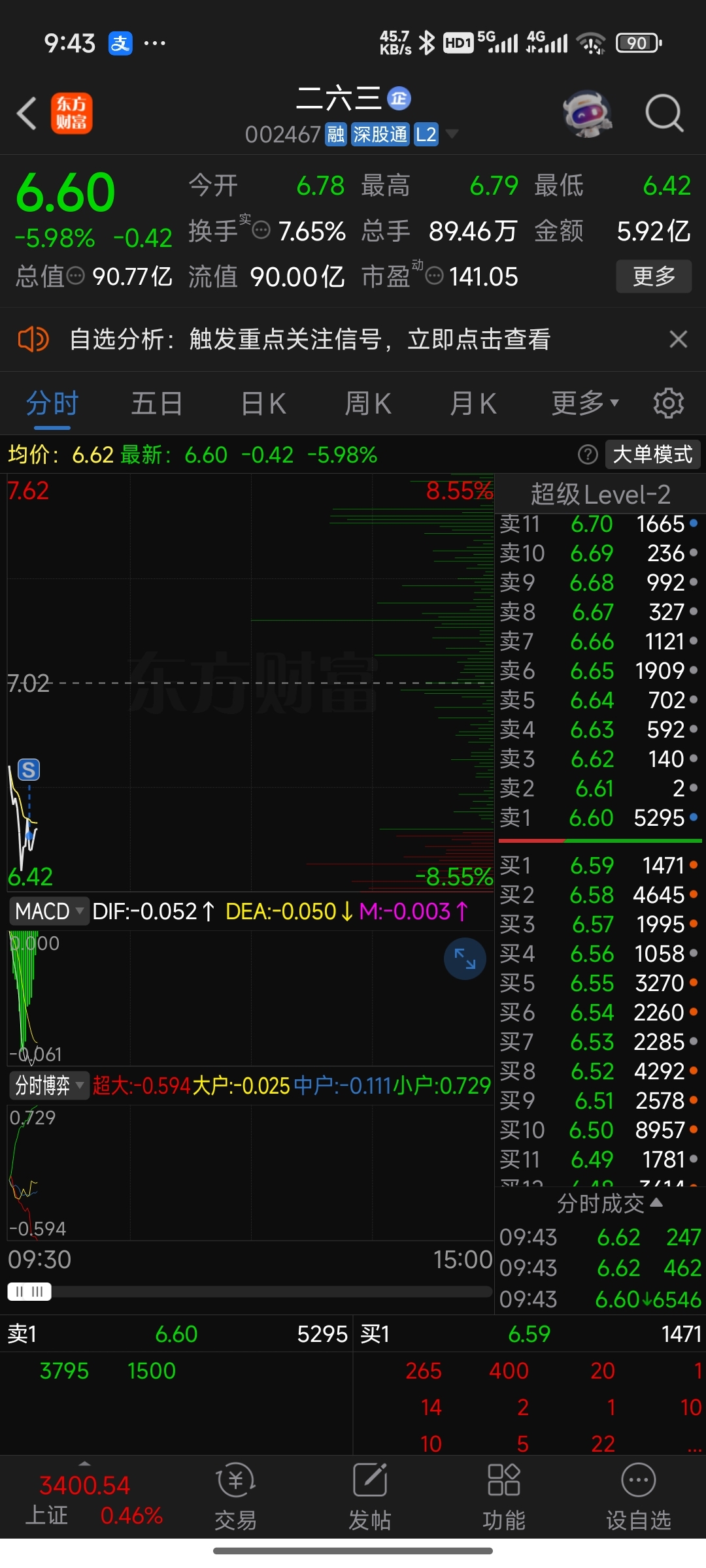Tap info icon beside 市盈
Image resolution: width=706 pixels, height=1568 pixels.
coord(435,276)
